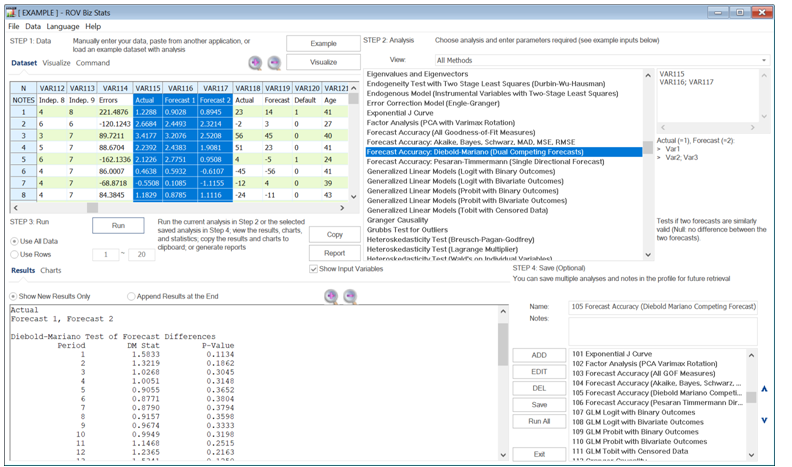Open the Help menu

click(93, 26)
